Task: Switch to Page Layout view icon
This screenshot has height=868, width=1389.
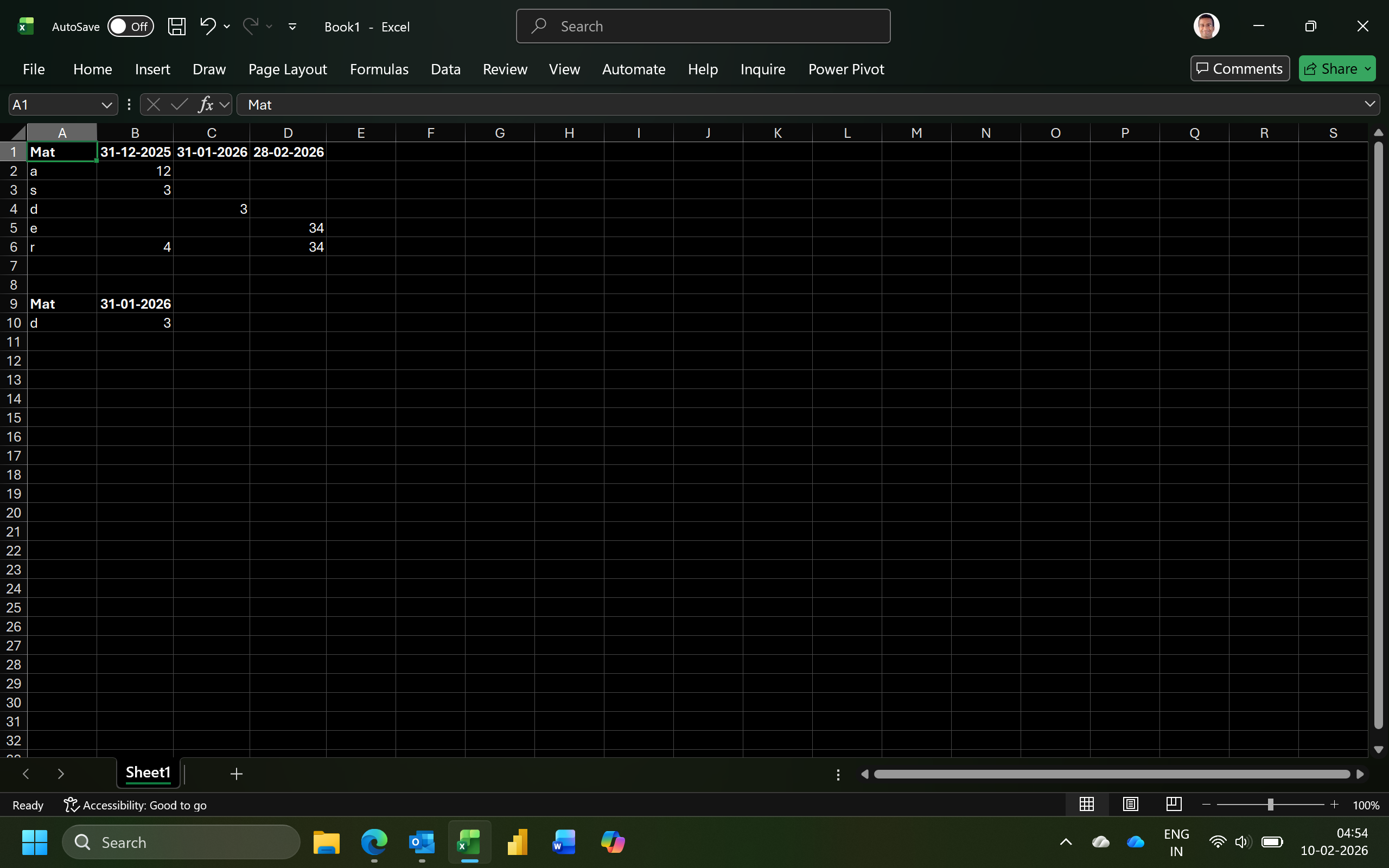Action: pyautogui.click(x=1130, y=805)
